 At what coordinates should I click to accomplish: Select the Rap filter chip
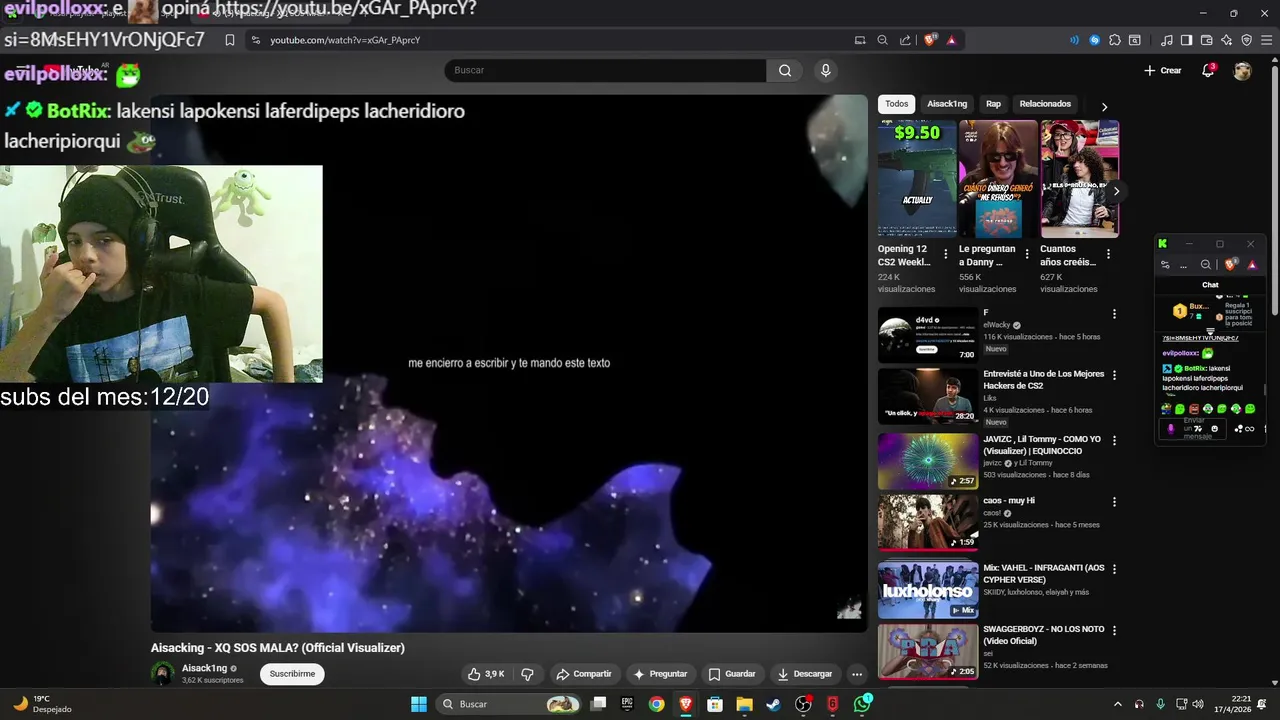pos(993,104)
